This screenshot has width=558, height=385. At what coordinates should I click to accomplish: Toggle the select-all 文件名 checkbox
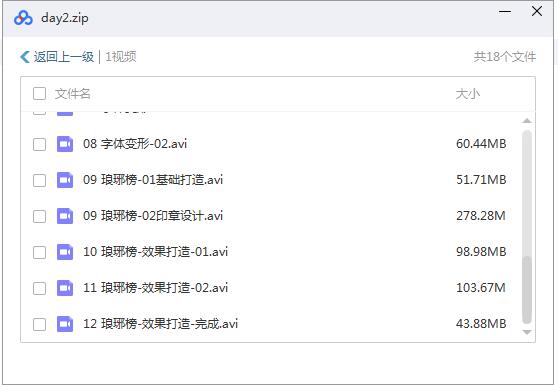click(40, 94)
